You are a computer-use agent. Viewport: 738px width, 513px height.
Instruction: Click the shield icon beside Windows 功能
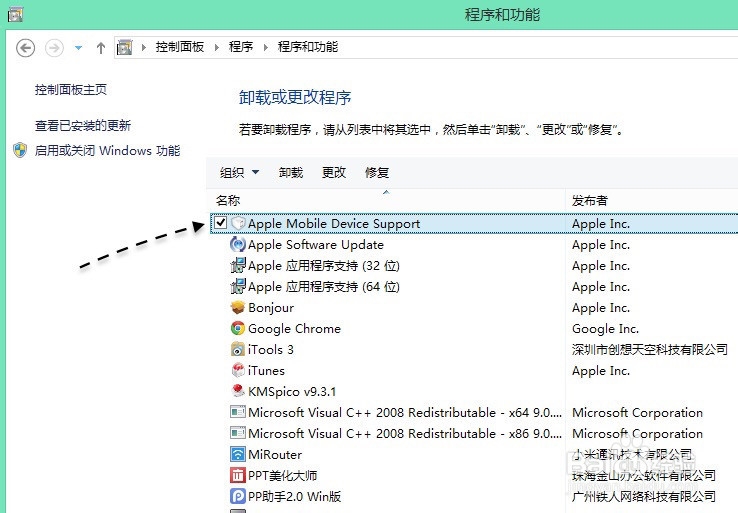20,150
